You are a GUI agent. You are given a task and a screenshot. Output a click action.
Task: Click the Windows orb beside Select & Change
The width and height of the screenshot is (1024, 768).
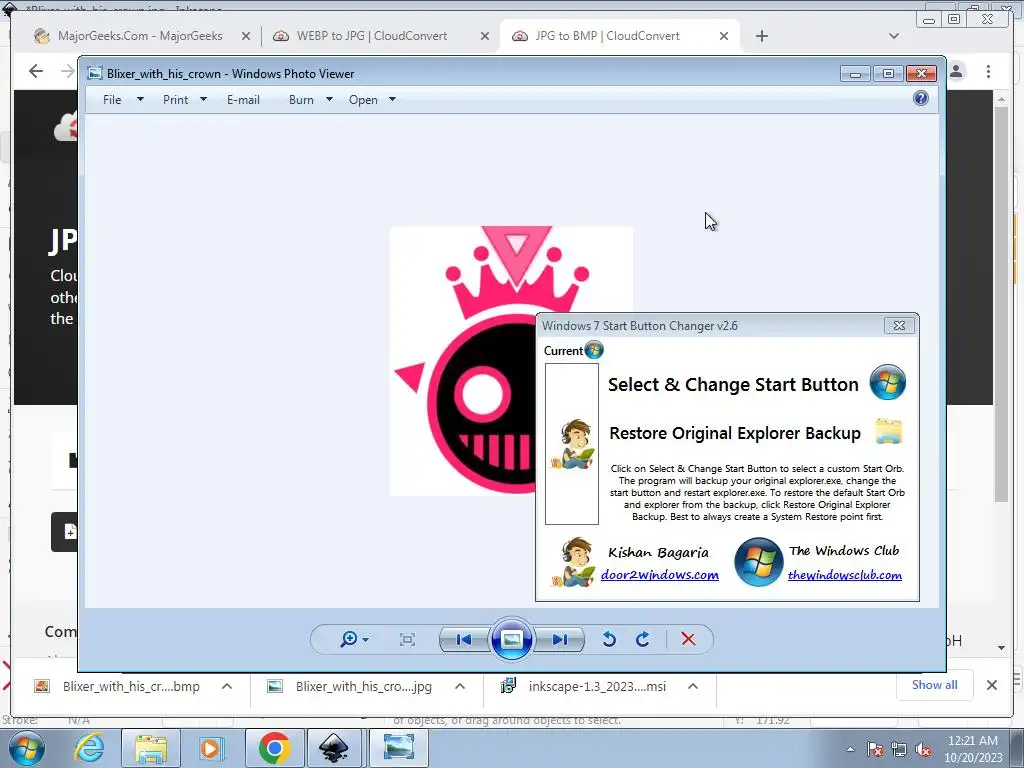click(x=888, y=383)
